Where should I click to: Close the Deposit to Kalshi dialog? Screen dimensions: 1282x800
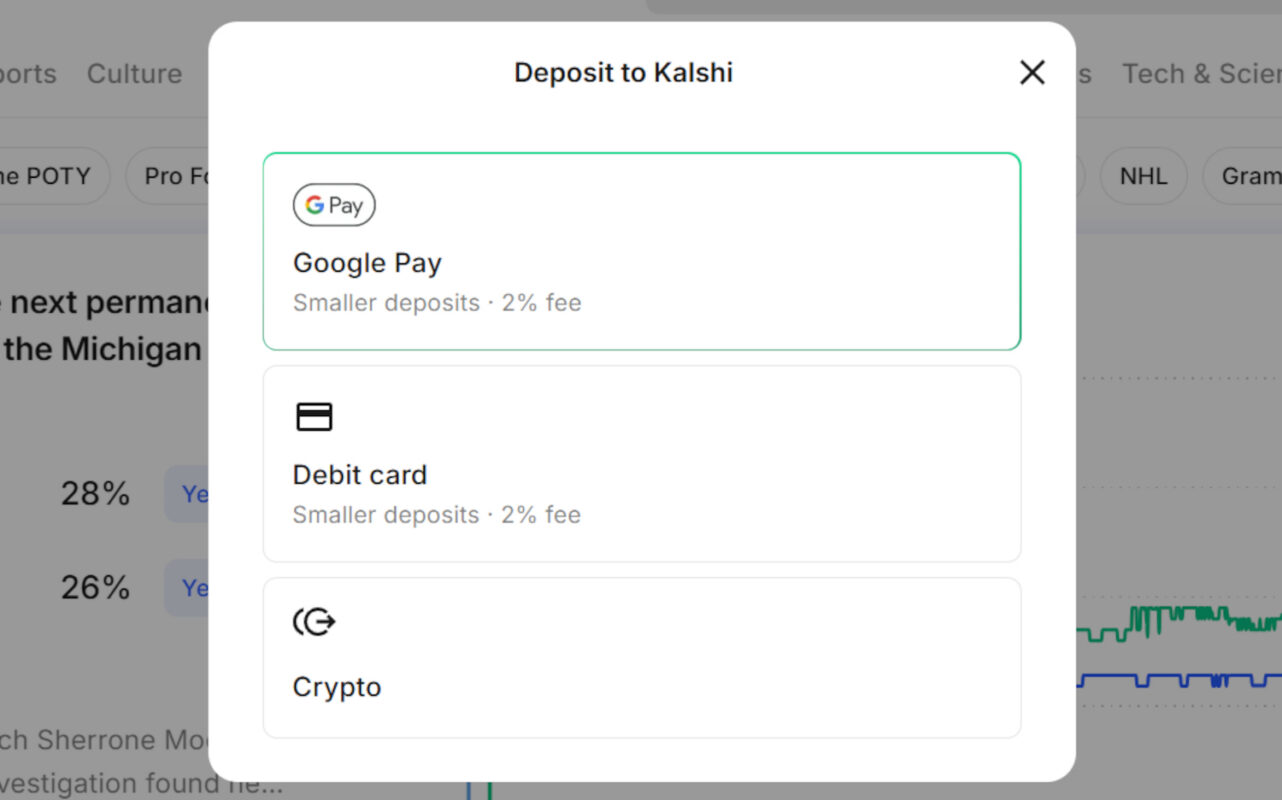1032,72
